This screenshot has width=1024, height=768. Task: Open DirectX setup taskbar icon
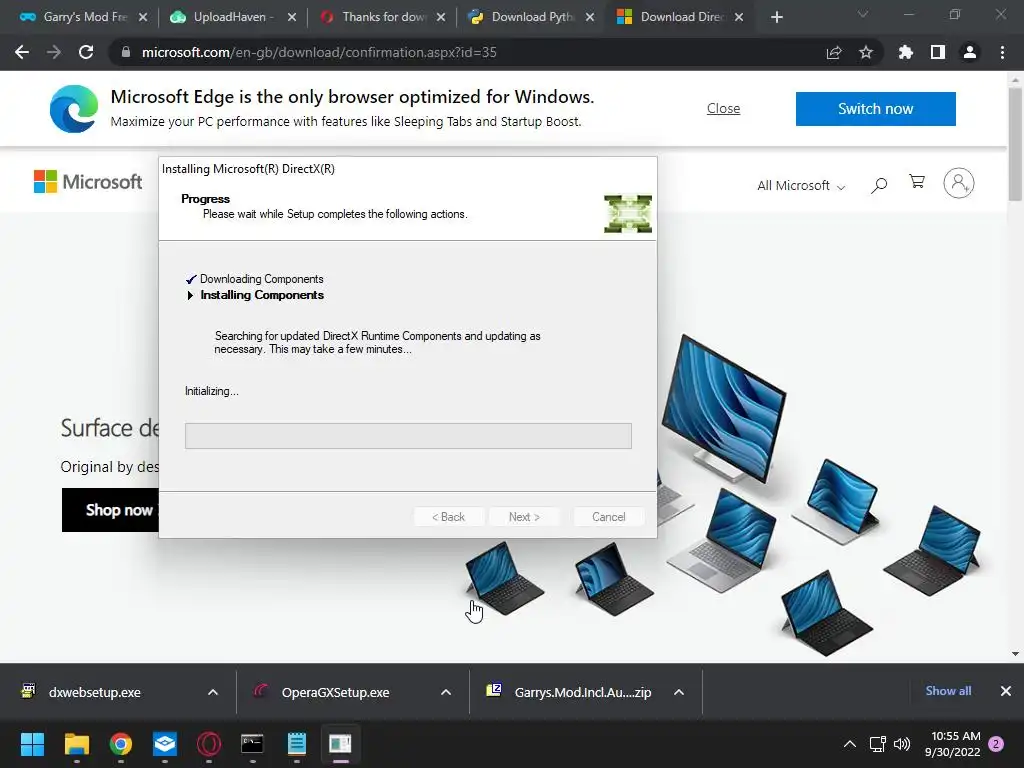340,744
